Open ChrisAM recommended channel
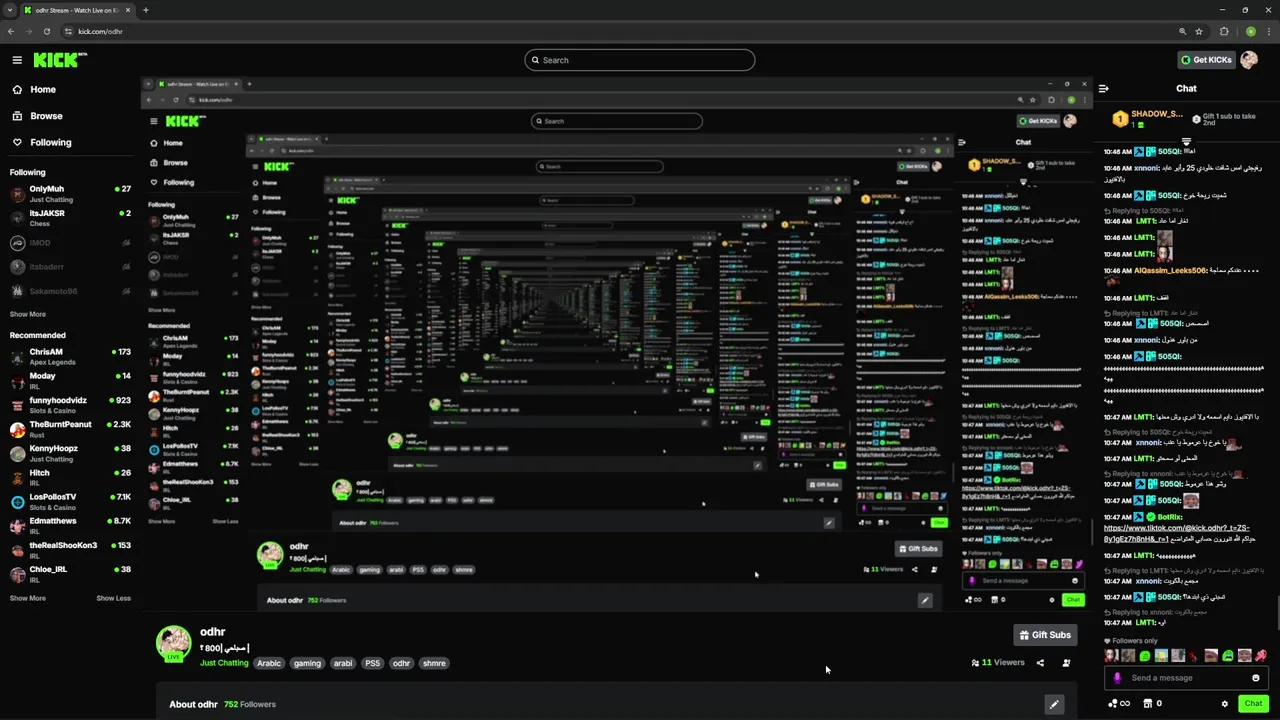Image resolution: width=1280 pixels, height=720 pixels. click(70, 357)
